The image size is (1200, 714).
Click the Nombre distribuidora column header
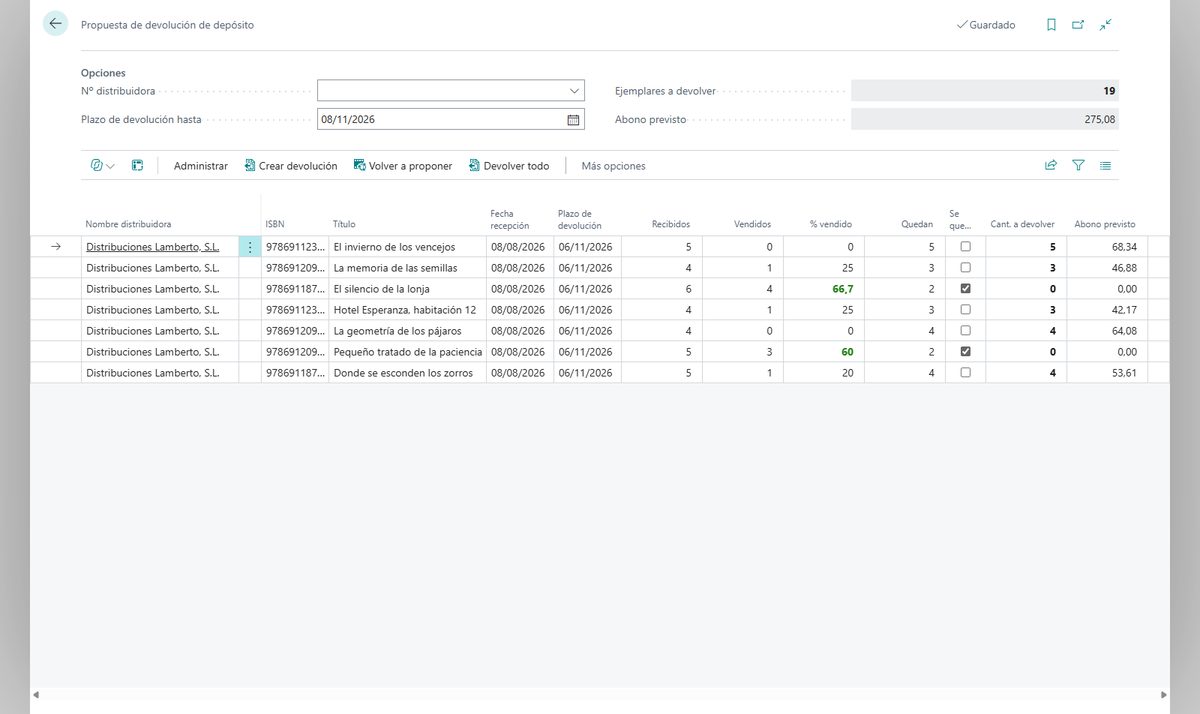128,224
